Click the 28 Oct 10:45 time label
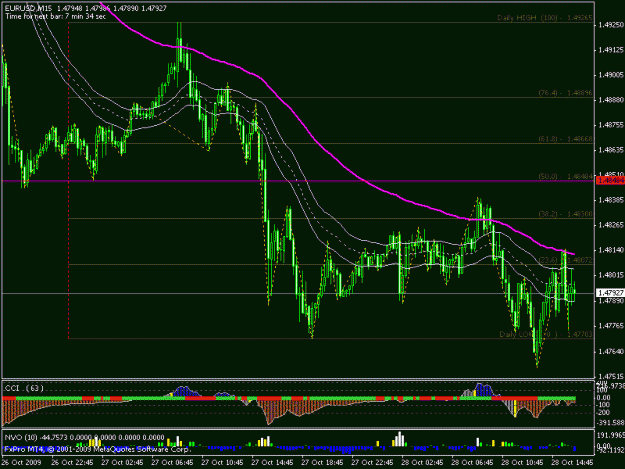Screen dimensions: 625x469 (x=522, y=463)
